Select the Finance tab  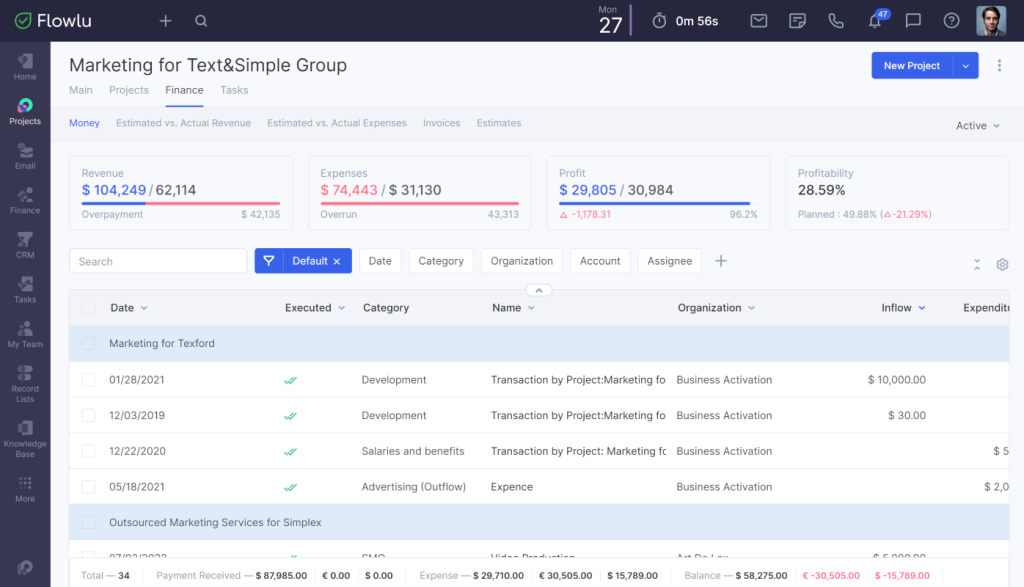pos(184,90)
